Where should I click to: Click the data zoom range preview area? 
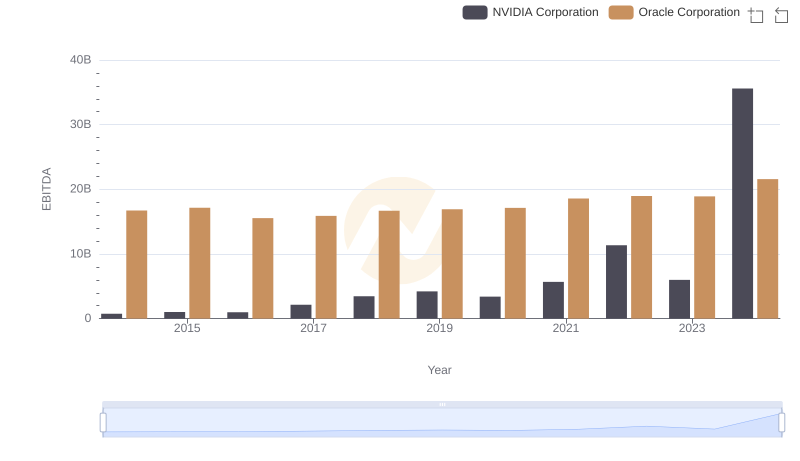[442, 423]
